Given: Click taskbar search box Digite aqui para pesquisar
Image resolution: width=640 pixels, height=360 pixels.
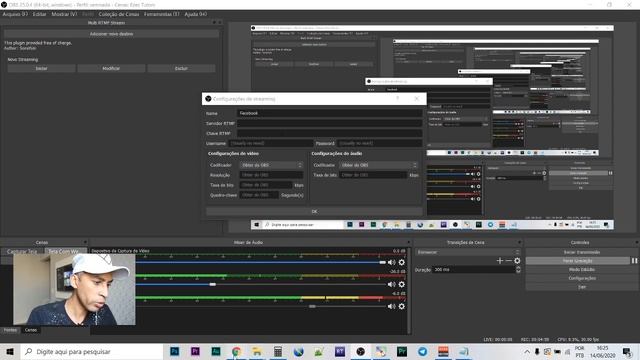Looking at the screenshot, I should 91,351.
